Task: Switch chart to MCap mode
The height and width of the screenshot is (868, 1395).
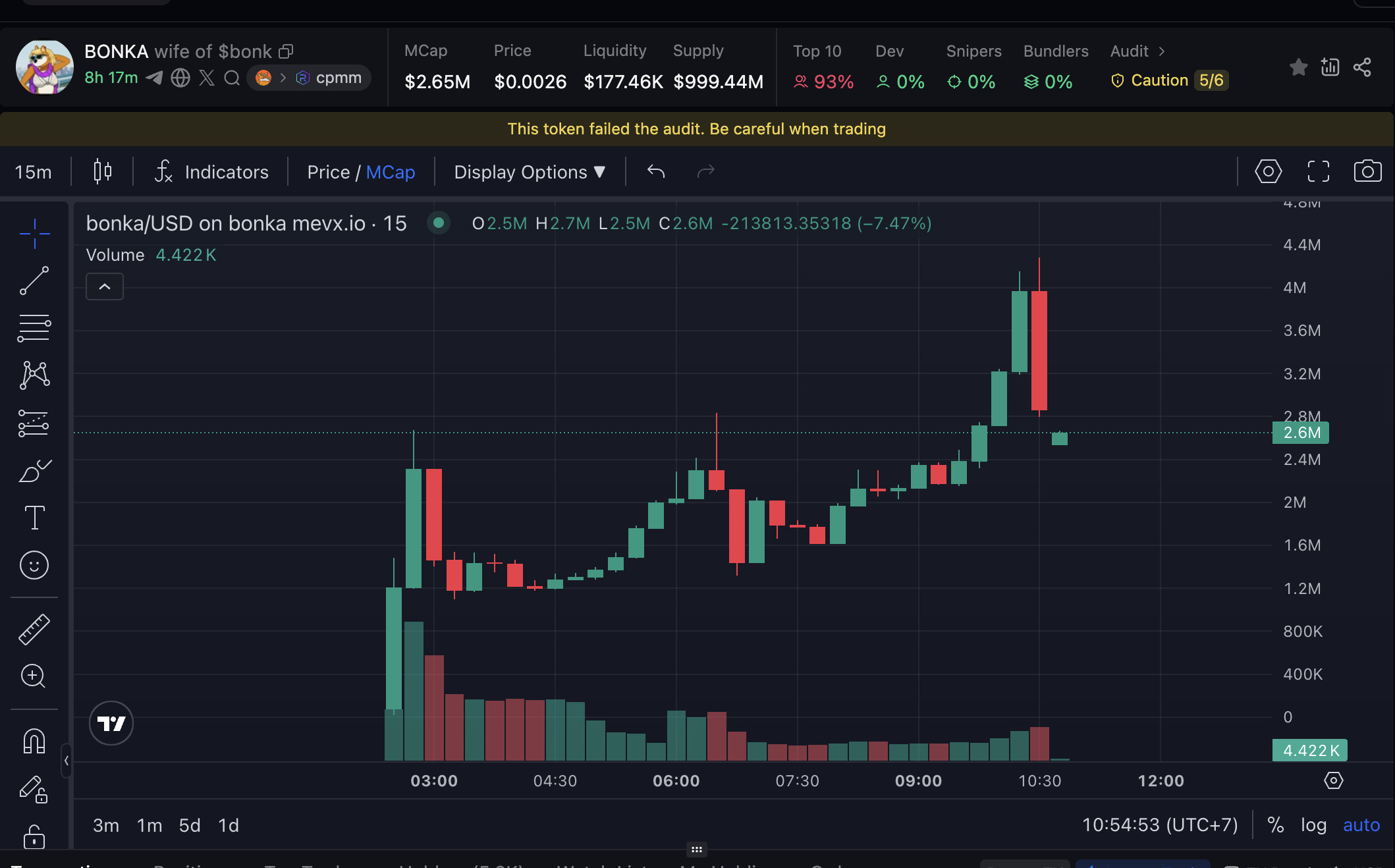Action: click(x=391, y=172)
